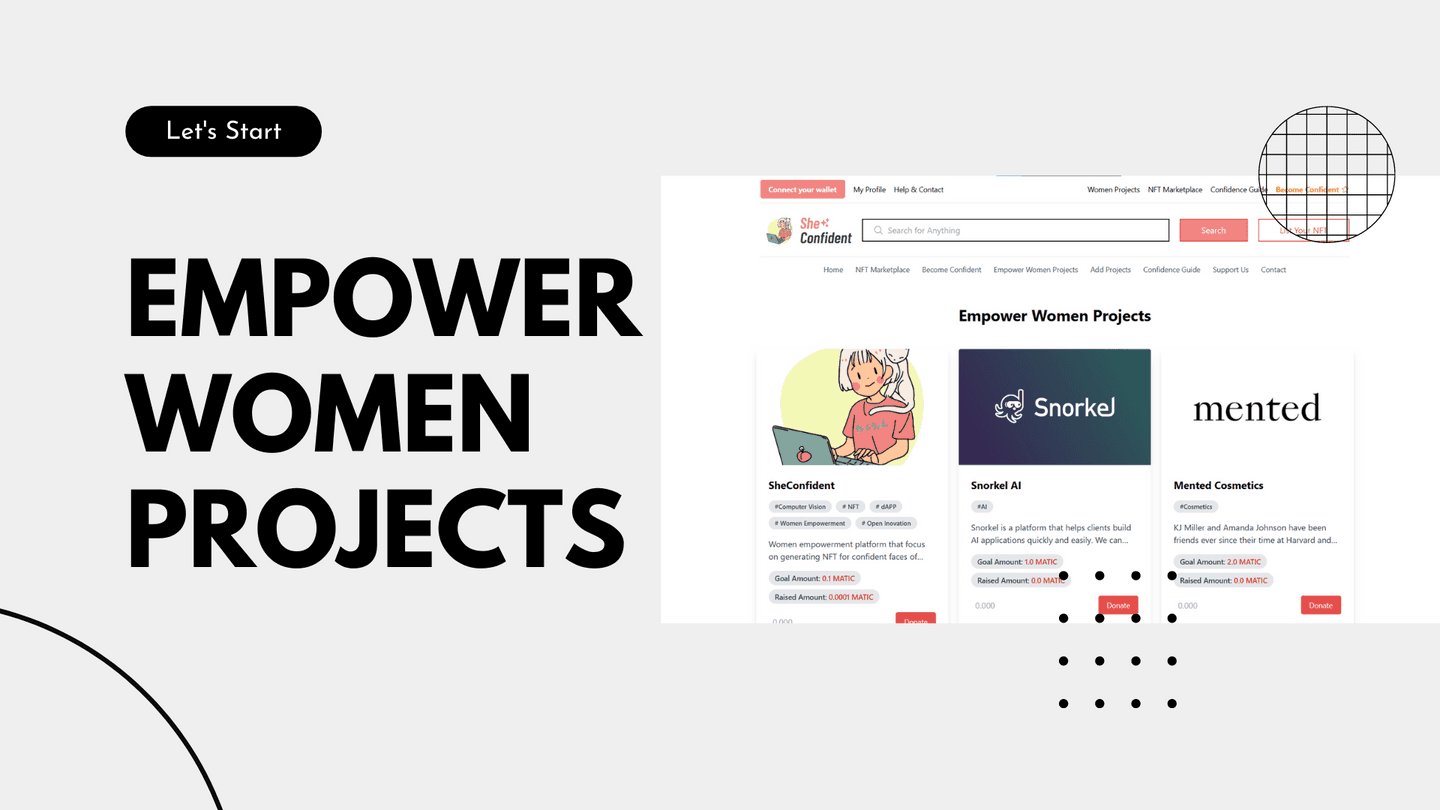This screenshot has width=1440, height=810.
Task: Click the Snorkel AI description text
Action: click(1051, 534)
